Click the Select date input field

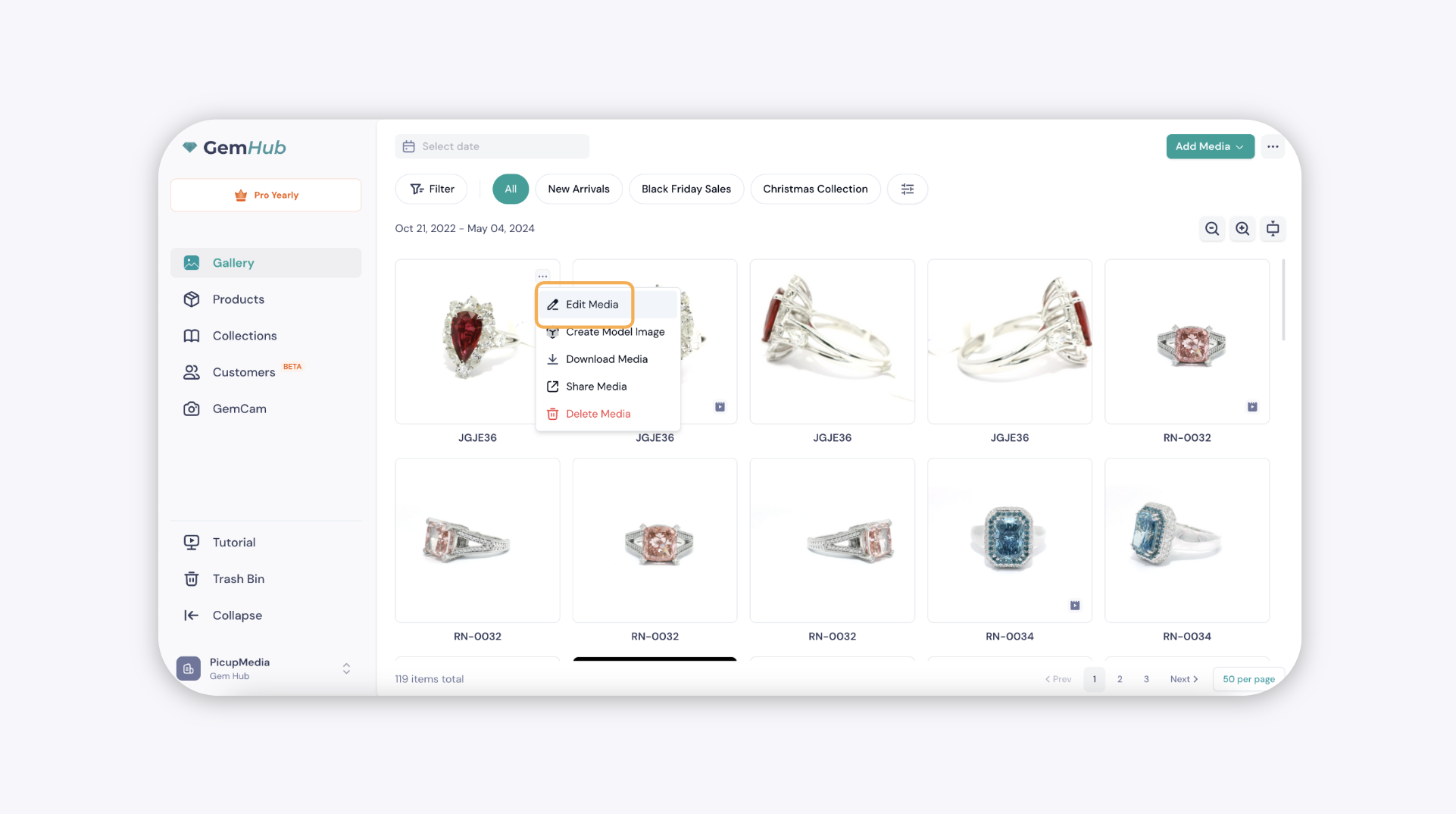pyautogui.click(x=492, y=146)
